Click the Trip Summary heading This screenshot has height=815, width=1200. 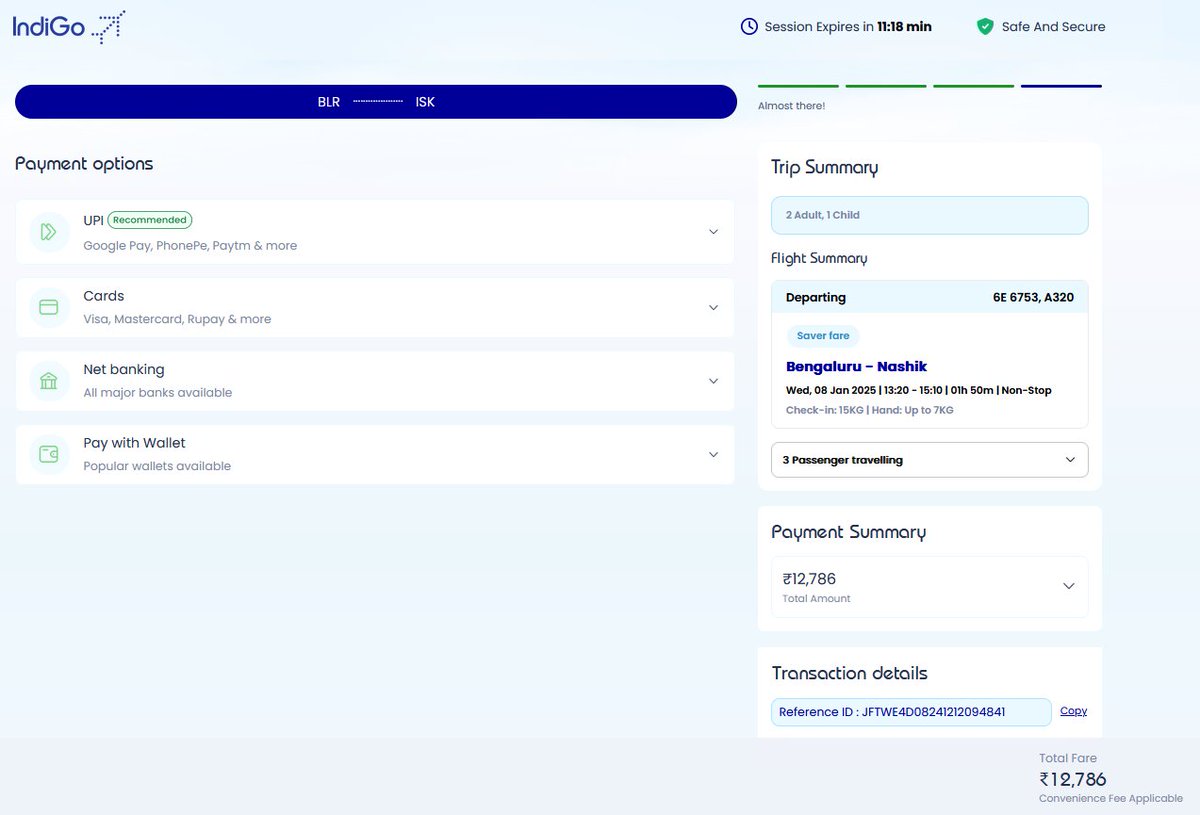click(x=825, y=168)
